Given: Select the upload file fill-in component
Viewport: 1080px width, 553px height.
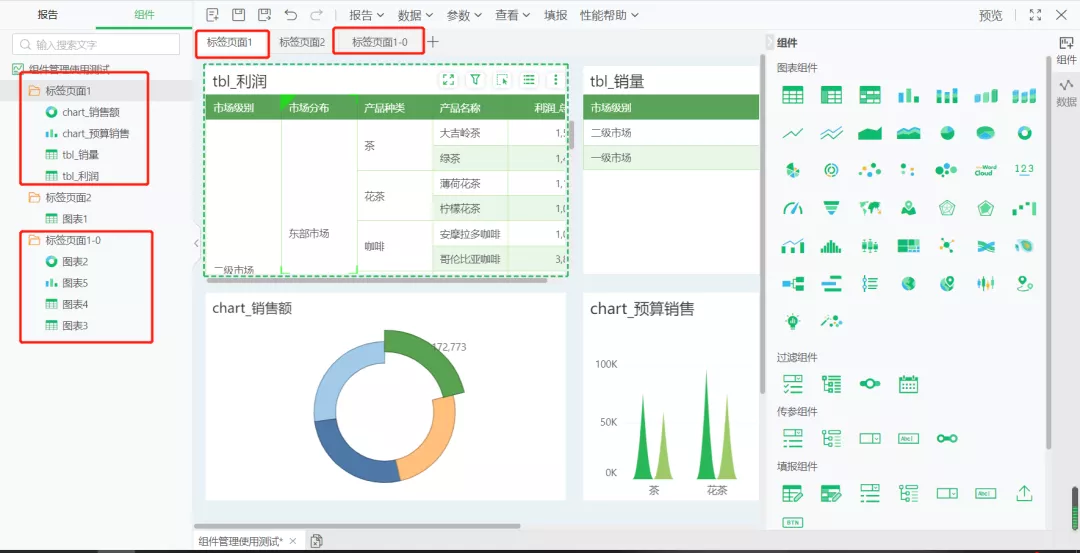Looking at the screenshot, I should coord(1024,493).
